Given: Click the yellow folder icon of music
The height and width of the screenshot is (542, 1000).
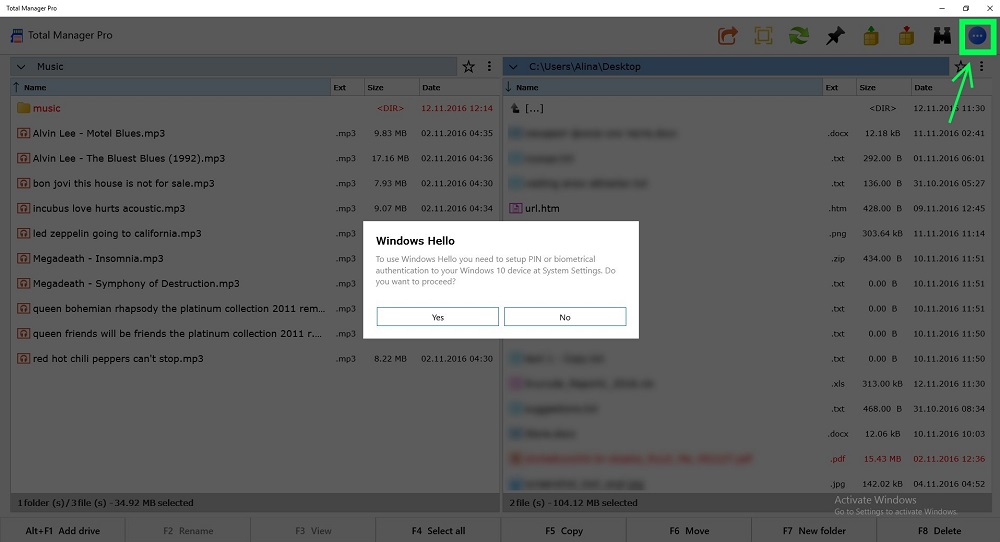Looking at the screenshot, I should tap(24, 108).
